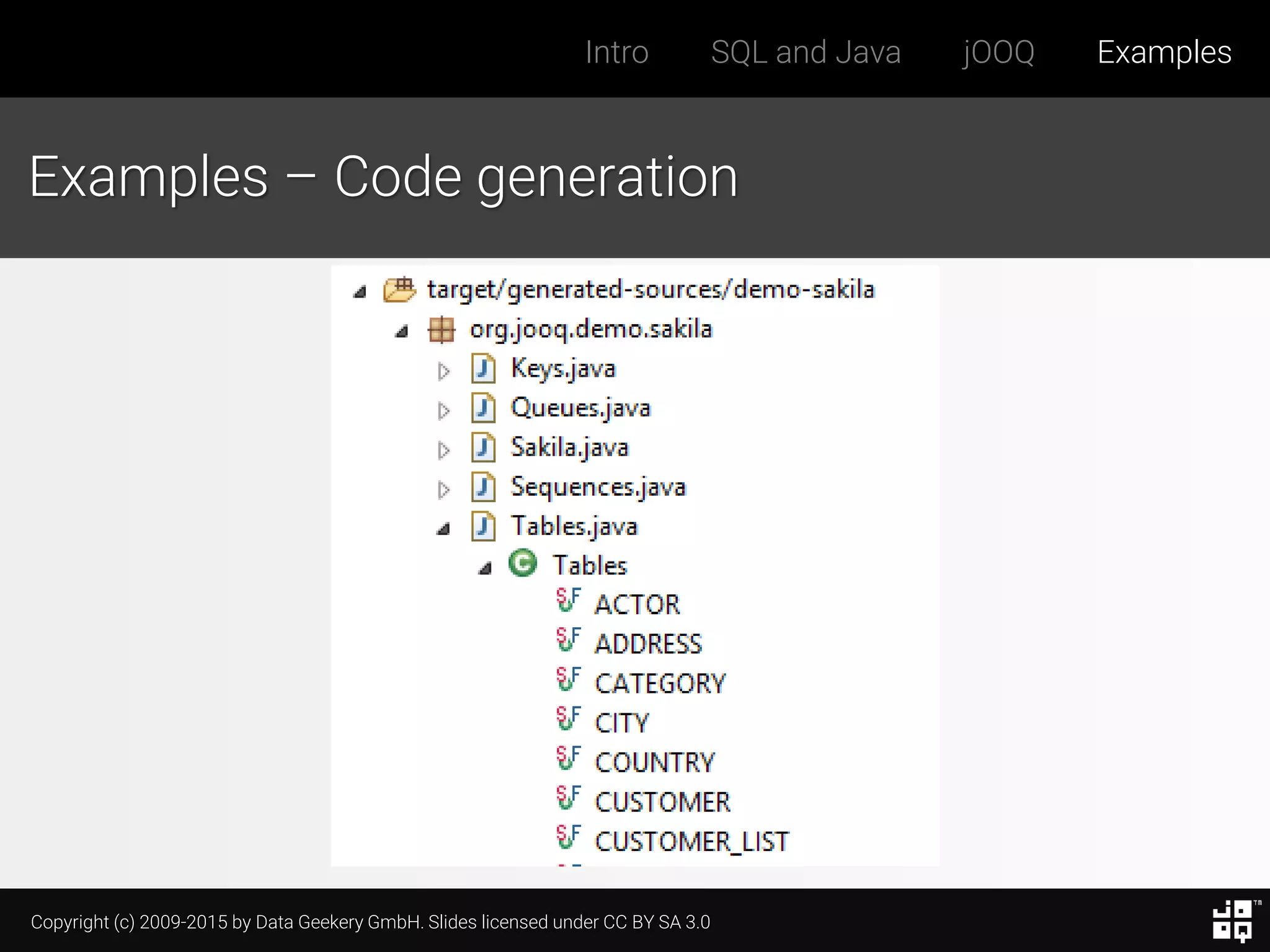The image size is (1270, 952).
Task: Expand the Keys.java tree node
Action: 443,371
